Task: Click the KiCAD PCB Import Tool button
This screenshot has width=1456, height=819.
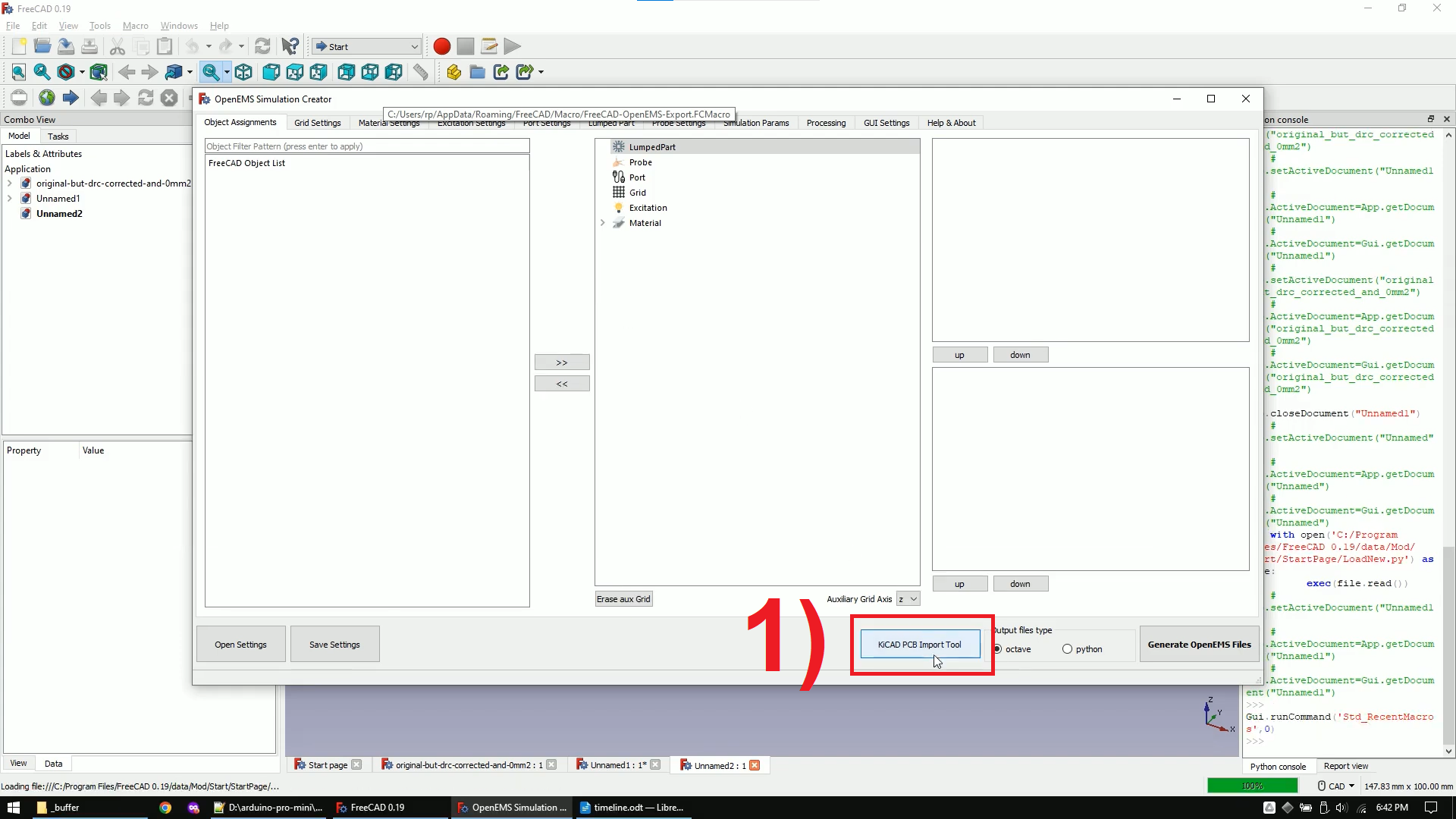Action: (921, 644)
